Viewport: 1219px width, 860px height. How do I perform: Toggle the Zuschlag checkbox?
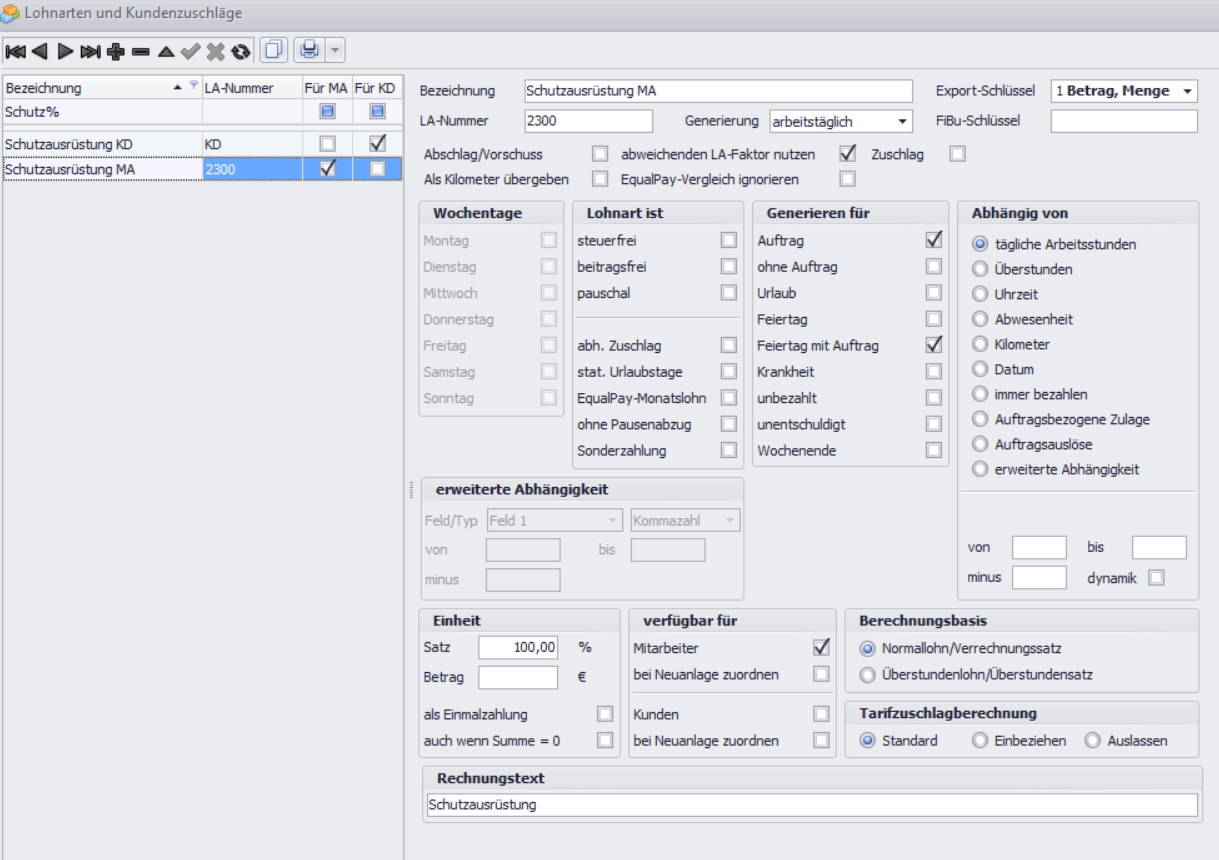[958, 154]
